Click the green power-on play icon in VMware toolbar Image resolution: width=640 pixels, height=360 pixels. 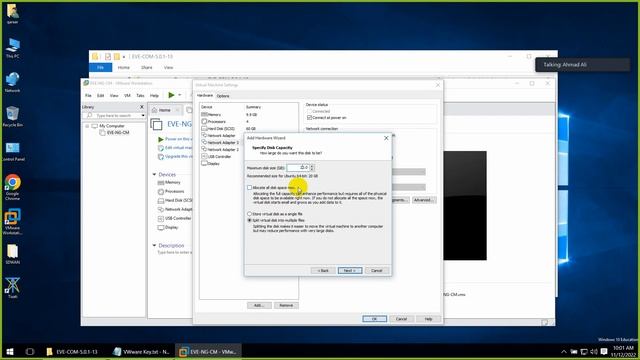click(171, 95)
